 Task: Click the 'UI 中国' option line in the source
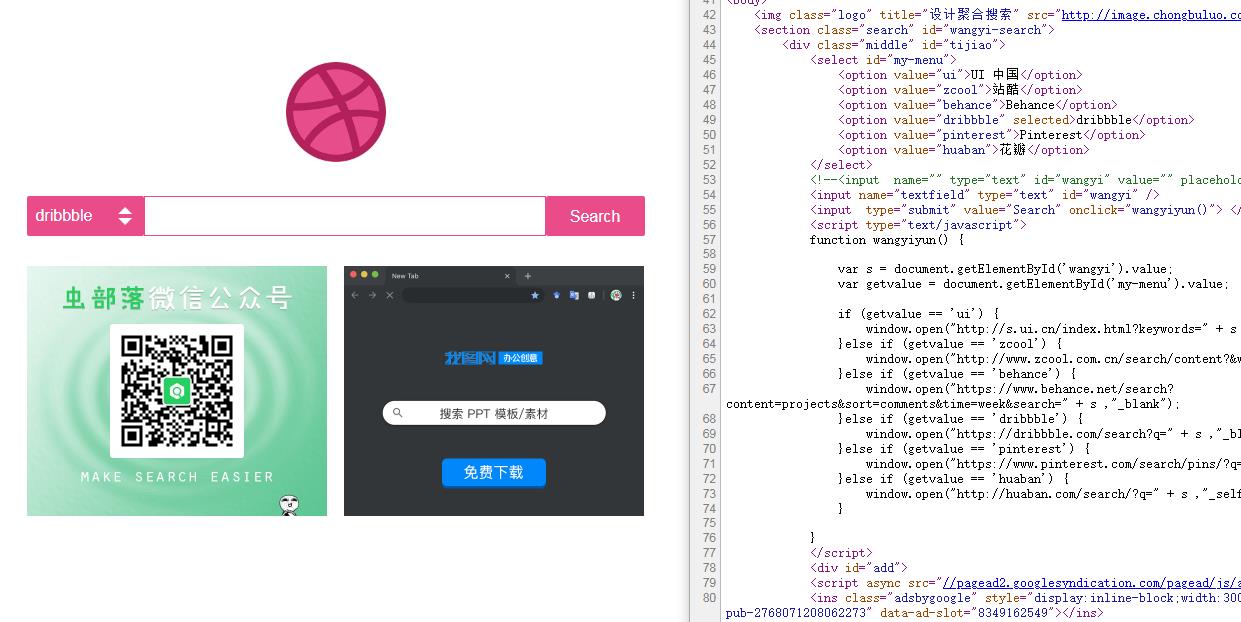(960, 75)
